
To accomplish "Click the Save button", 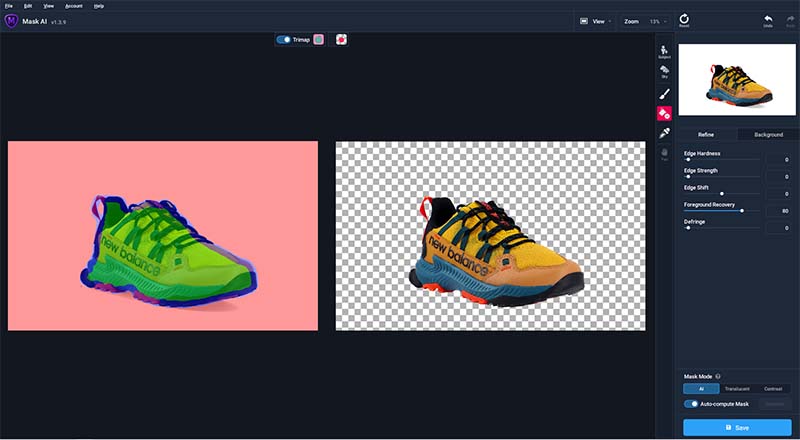I will (737, 428).
